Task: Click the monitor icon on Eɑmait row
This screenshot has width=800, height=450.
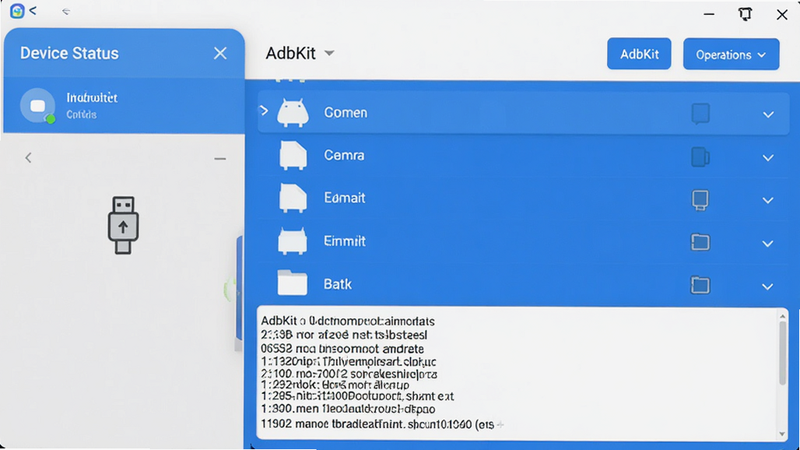Action: pos(700,200)
